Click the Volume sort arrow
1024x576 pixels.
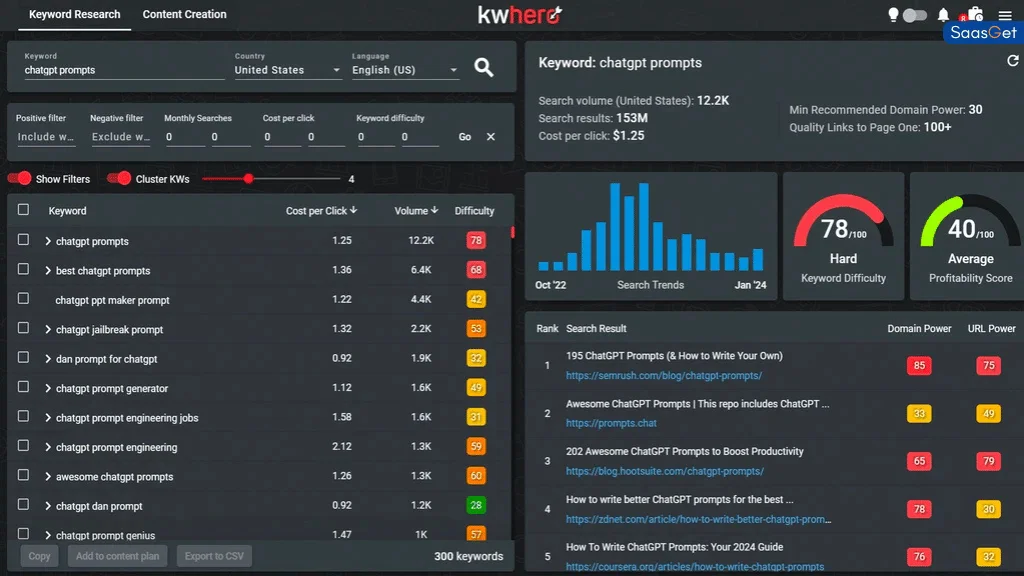[x=434, y=210]
